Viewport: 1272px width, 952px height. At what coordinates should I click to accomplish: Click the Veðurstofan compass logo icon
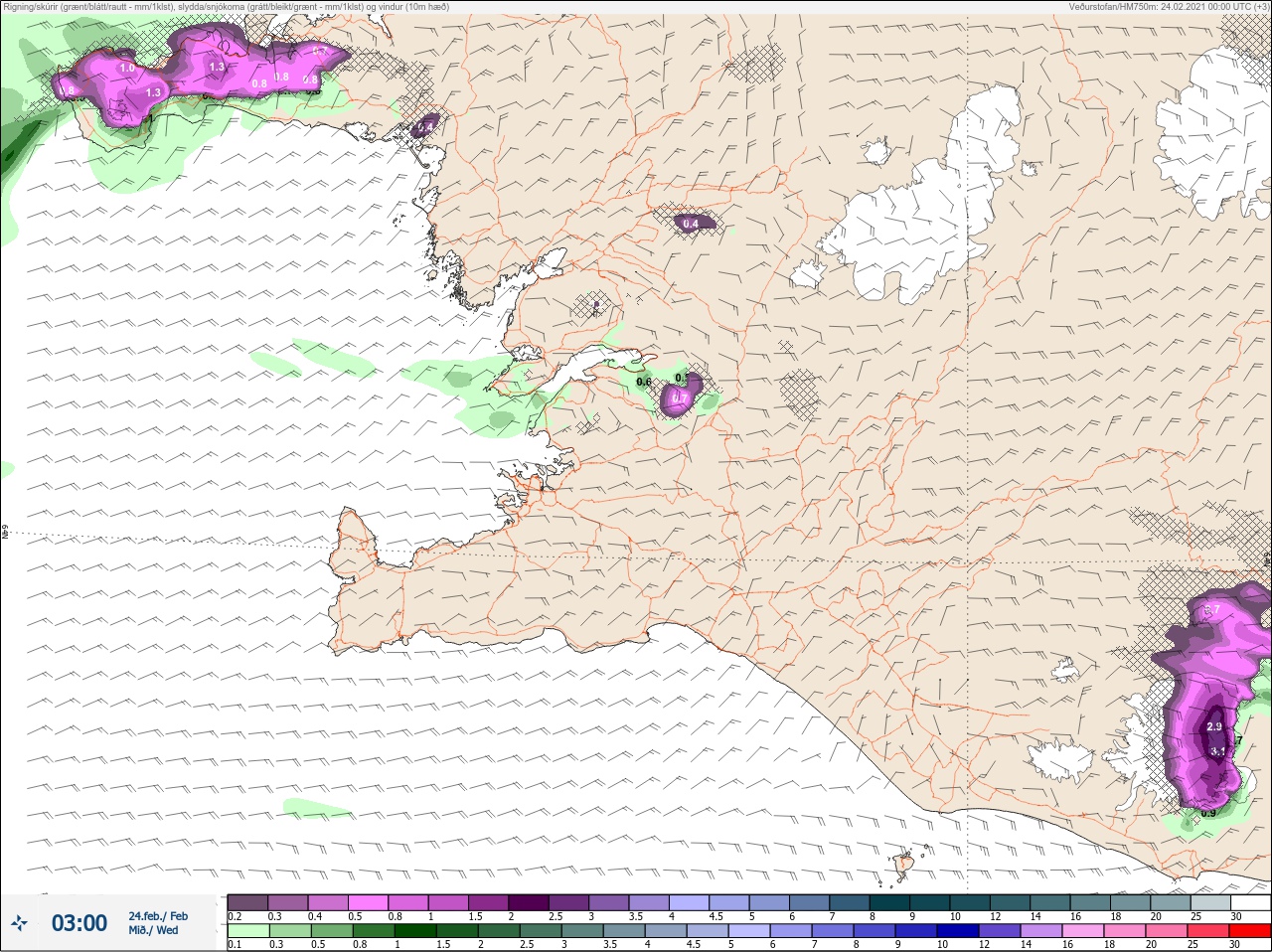tap(19, 923)
